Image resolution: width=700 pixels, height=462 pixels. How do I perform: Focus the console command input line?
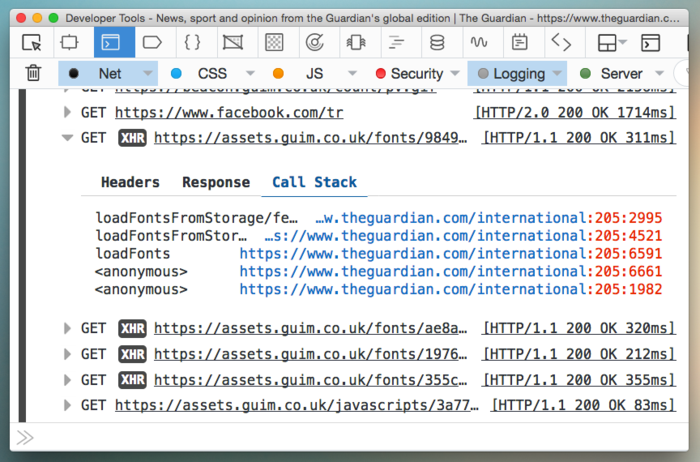[x=350, y=437]
